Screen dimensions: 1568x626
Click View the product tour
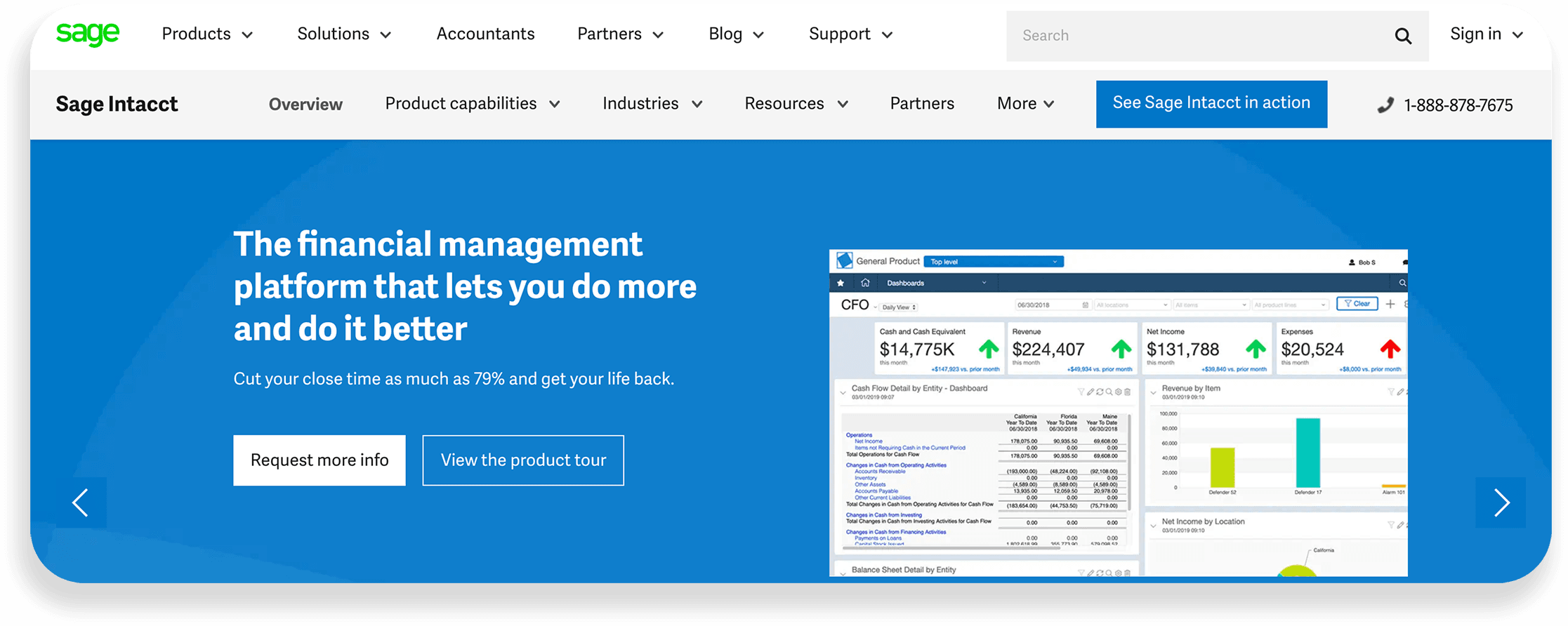pos(523,460)
